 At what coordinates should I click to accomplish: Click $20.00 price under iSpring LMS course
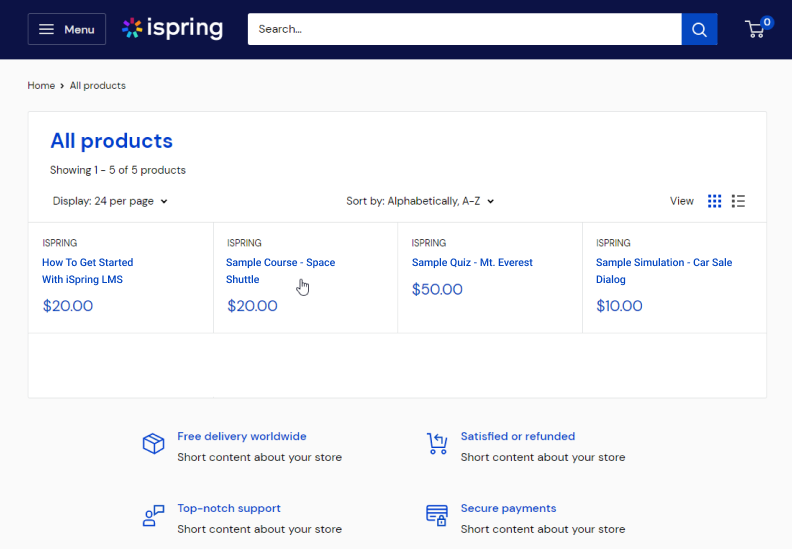(68, 306)
